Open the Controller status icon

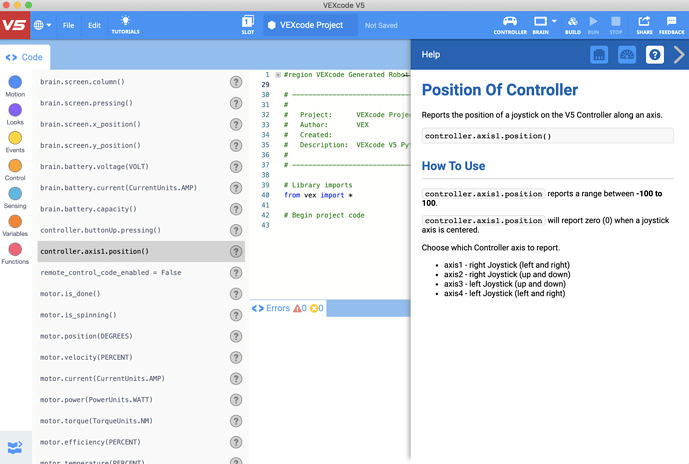pyautogui.click(x=509, y=22)
